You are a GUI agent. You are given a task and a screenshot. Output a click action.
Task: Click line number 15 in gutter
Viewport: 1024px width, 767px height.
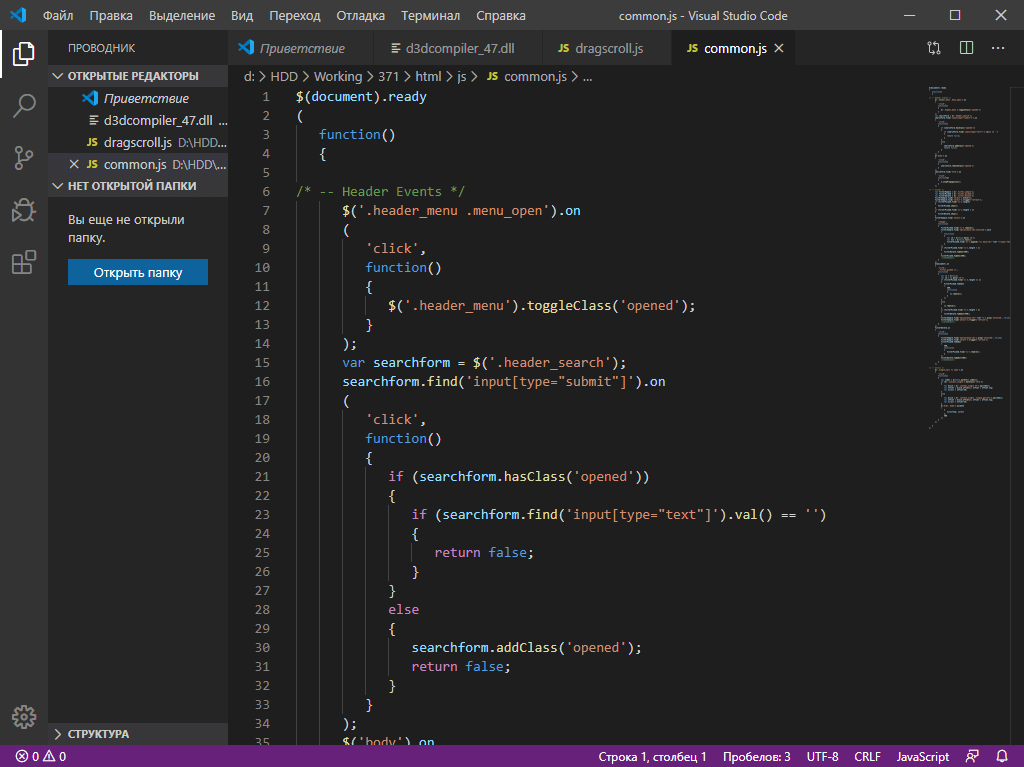(x=262, y=363)
